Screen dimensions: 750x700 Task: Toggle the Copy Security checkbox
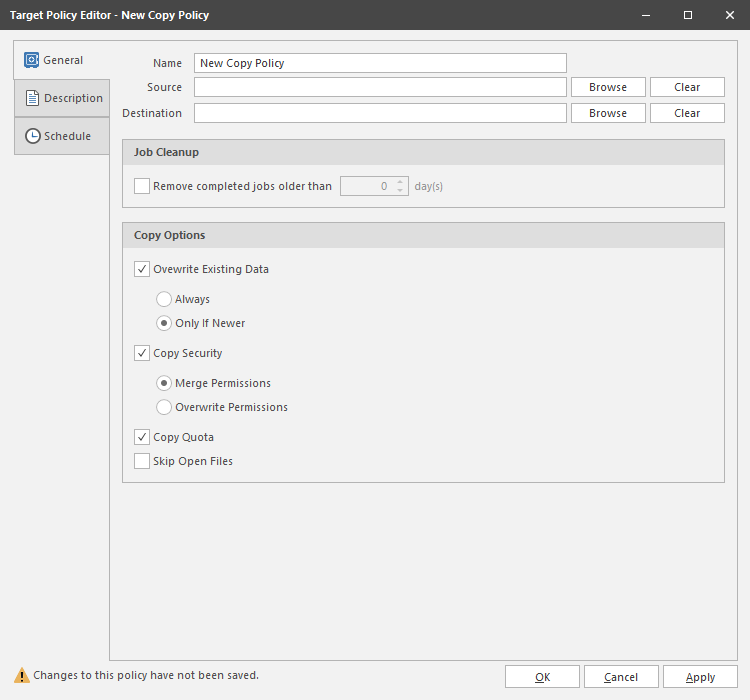(x=142, y=353)
